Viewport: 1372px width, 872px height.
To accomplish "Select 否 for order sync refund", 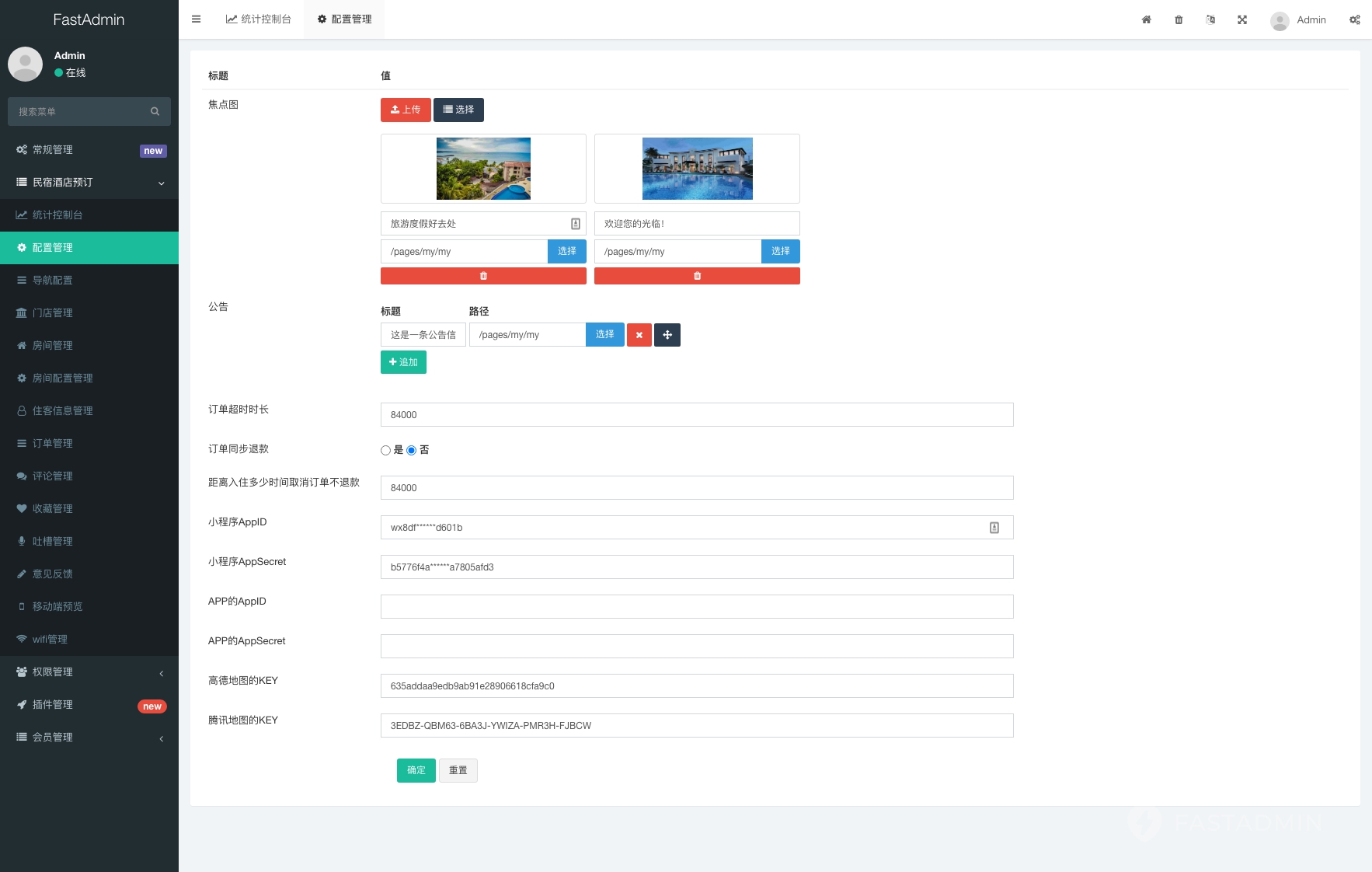I will (x=412, y=451).
